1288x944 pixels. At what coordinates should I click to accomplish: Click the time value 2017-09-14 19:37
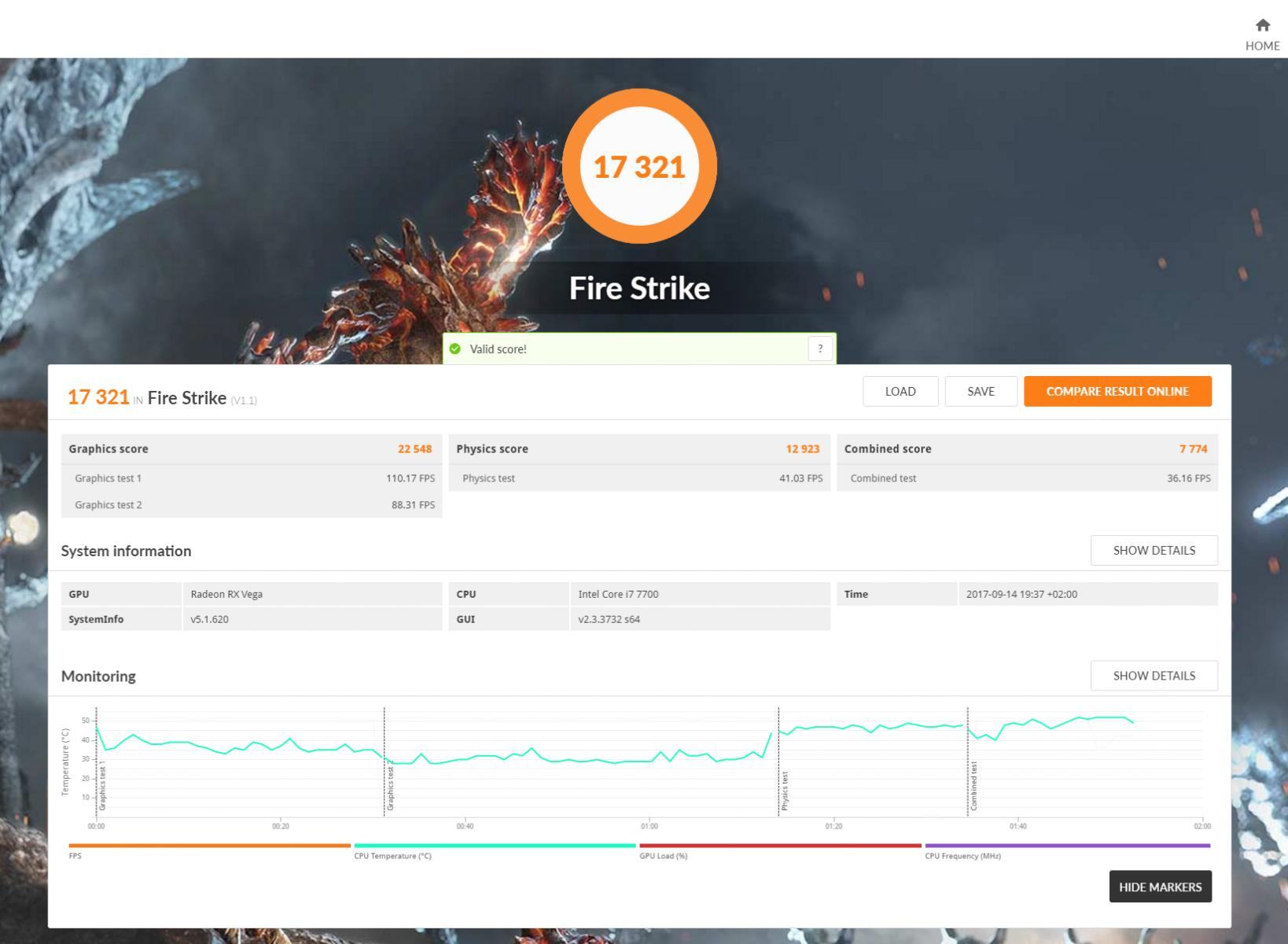[x=1021, y=594]
